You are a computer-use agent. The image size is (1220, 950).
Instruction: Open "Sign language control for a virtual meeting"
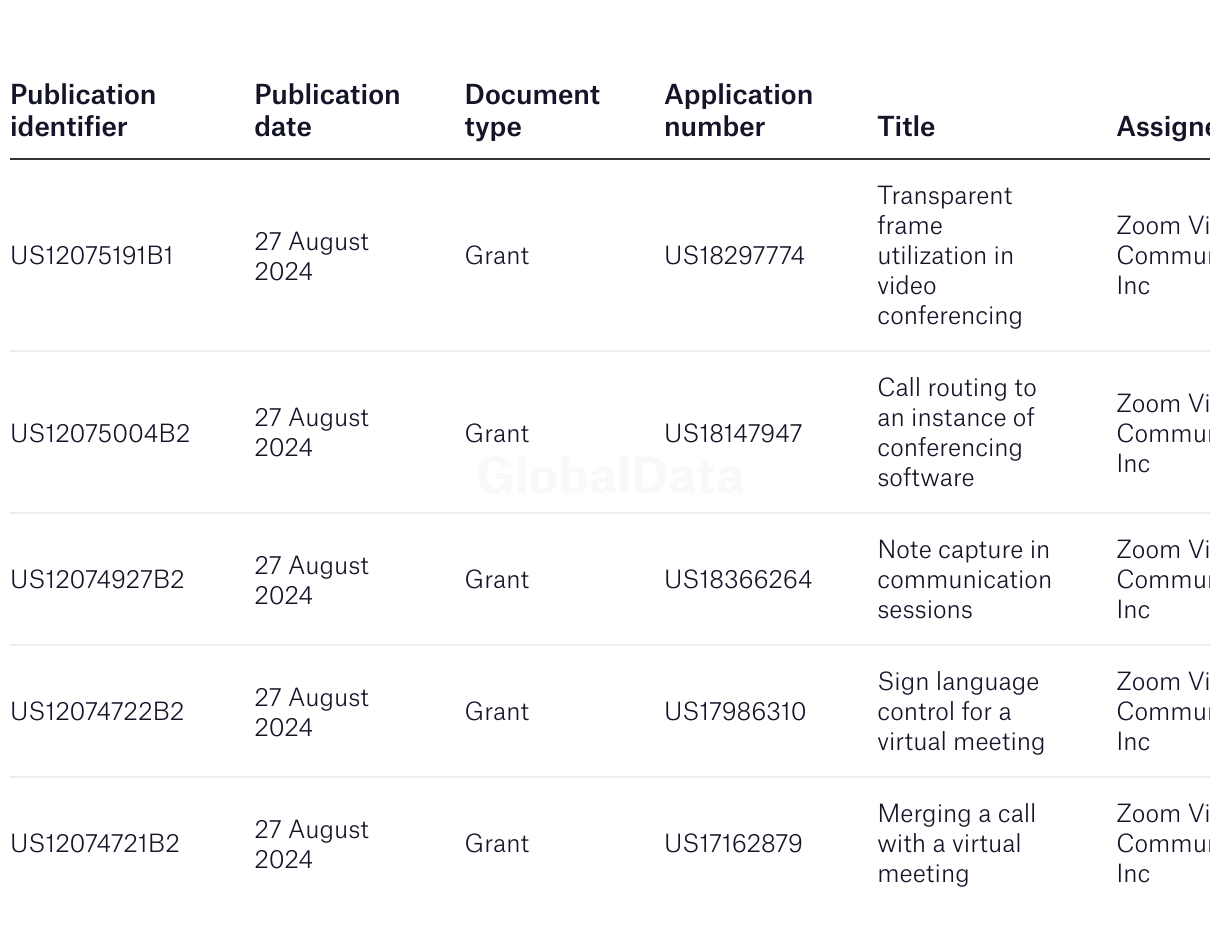click(960, 712)
